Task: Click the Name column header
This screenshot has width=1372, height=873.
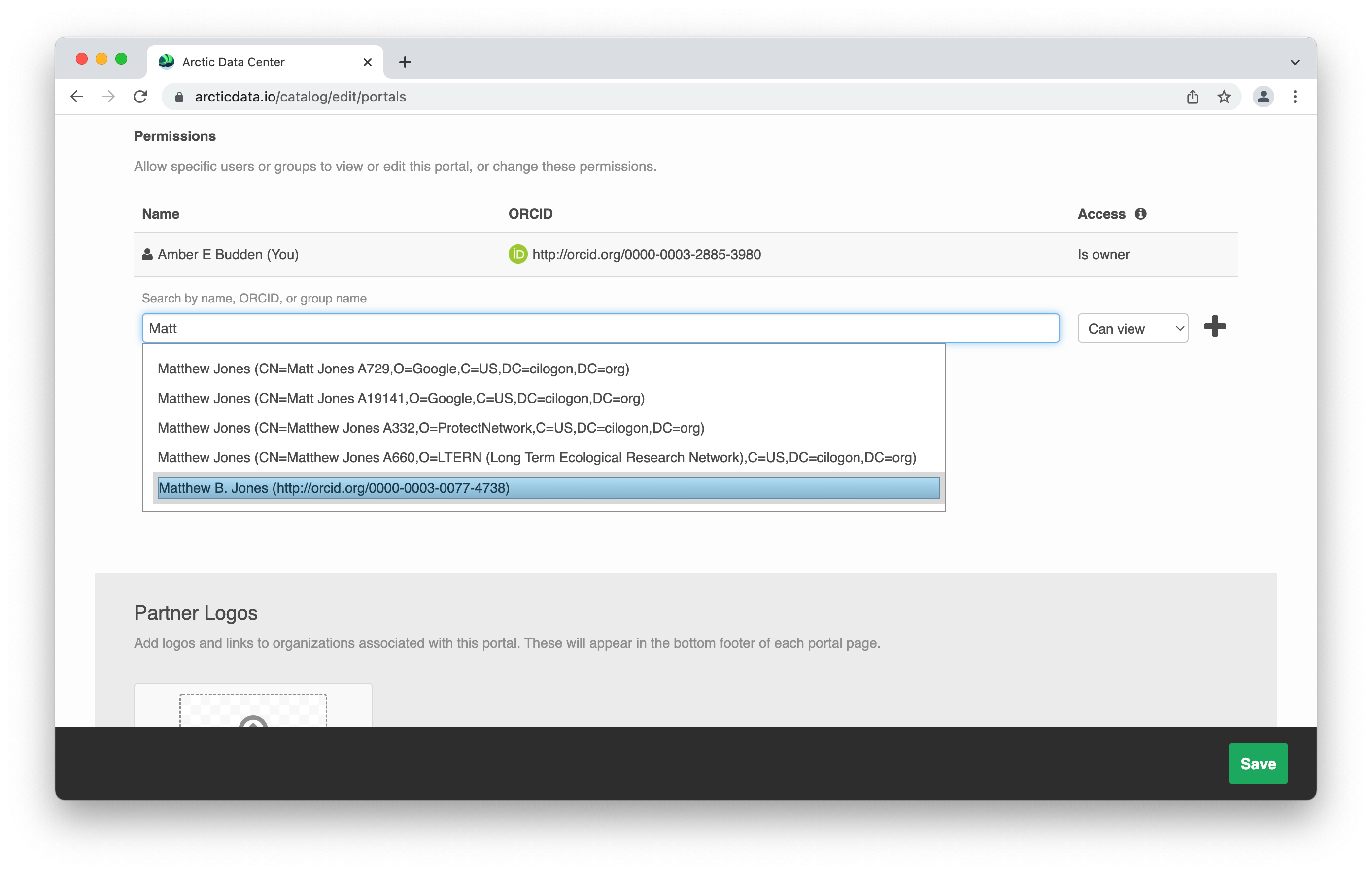Action: [x=161, y=214]
